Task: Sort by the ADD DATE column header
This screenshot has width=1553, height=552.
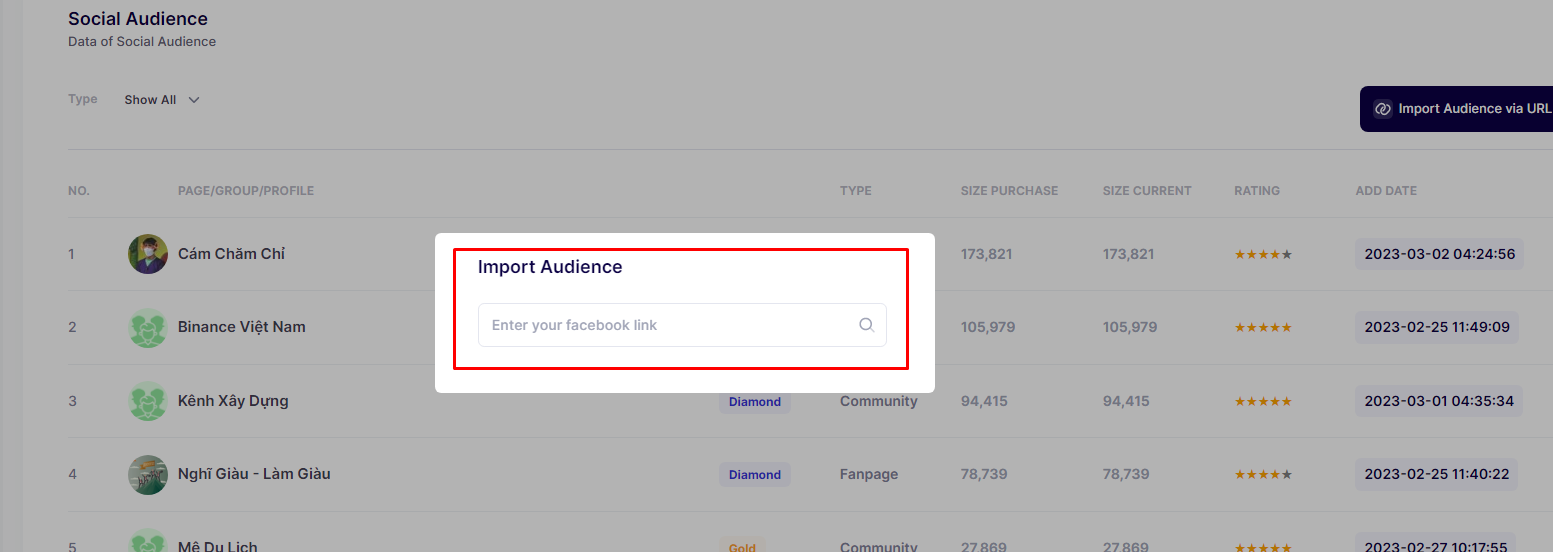Action: click(1386, 191)
